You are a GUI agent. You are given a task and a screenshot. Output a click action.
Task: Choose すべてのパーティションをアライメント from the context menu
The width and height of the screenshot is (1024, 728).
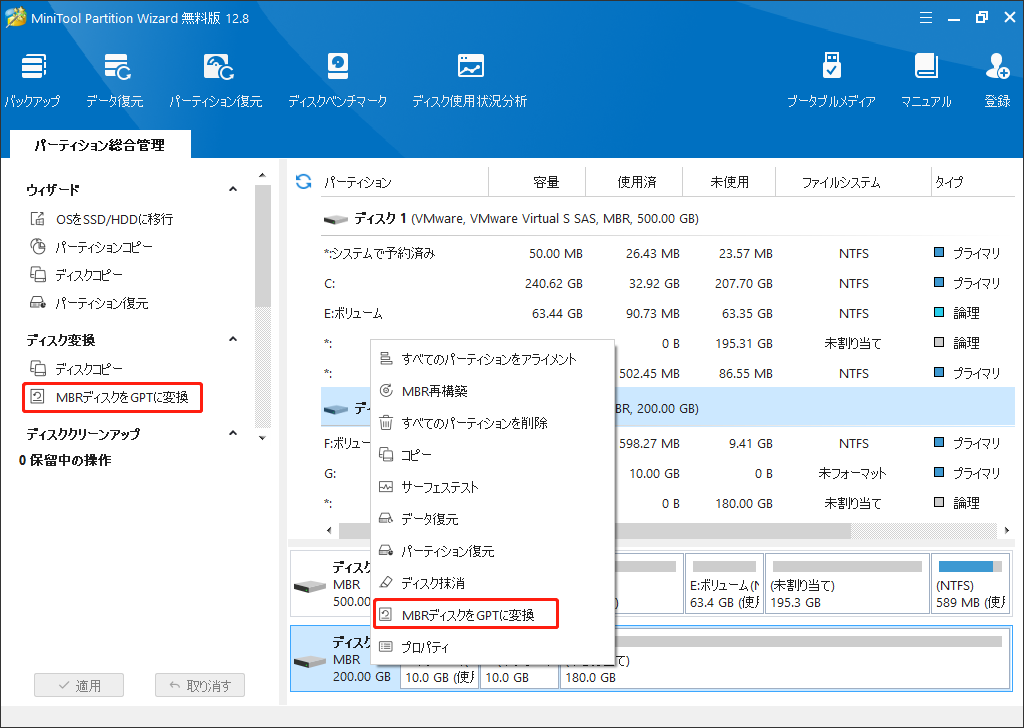492,359
